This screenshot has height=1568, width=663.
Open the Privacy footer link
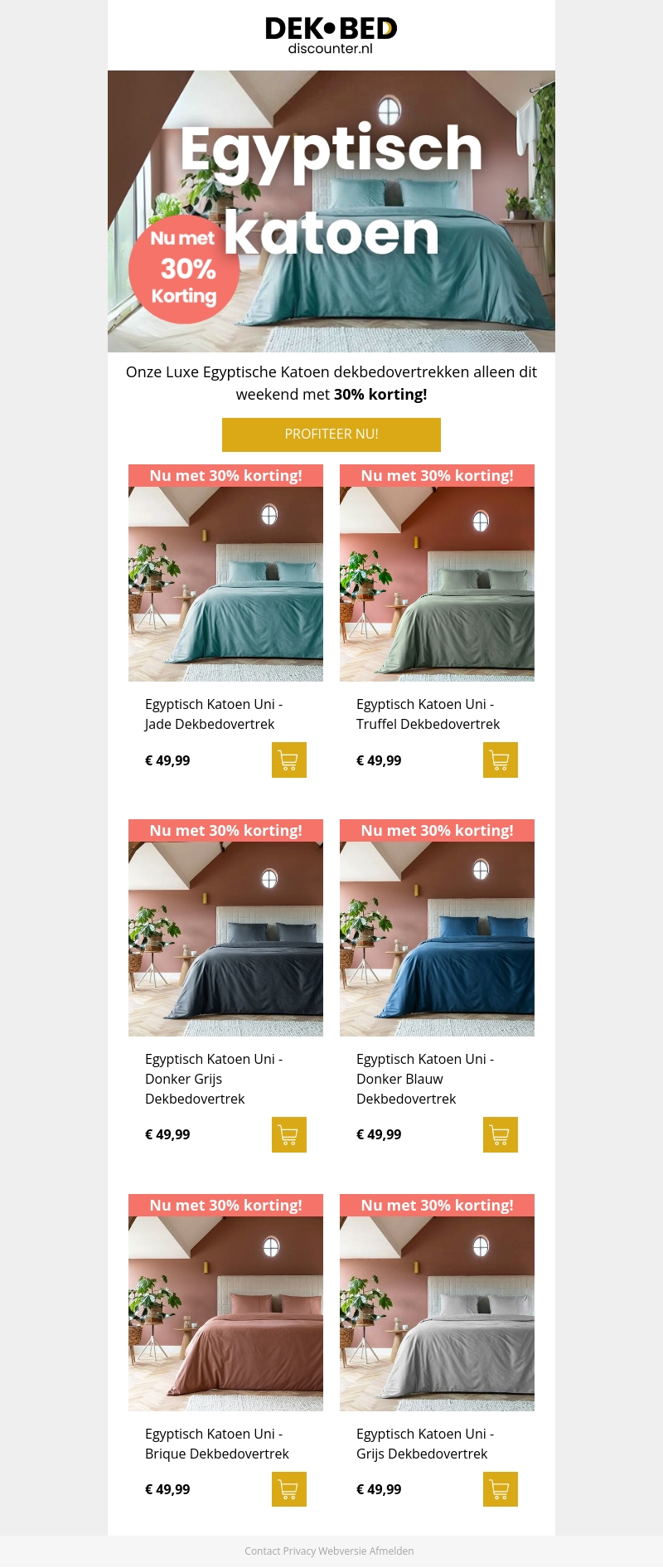(x=299, y=1551)
